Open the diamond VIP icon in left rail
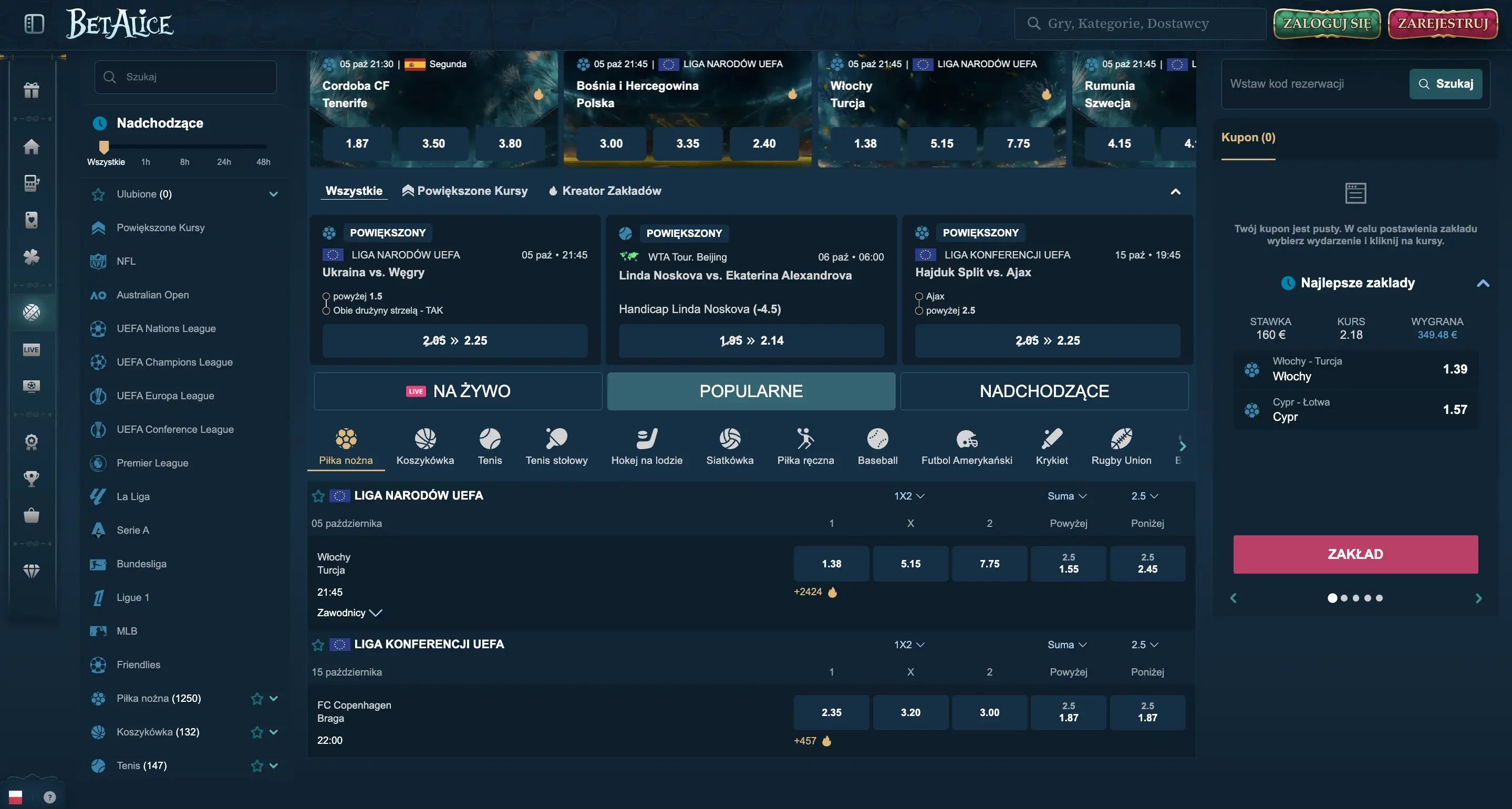Image resolution: width=1512 pixels, height=809 pixels. [x=32, y=571]
